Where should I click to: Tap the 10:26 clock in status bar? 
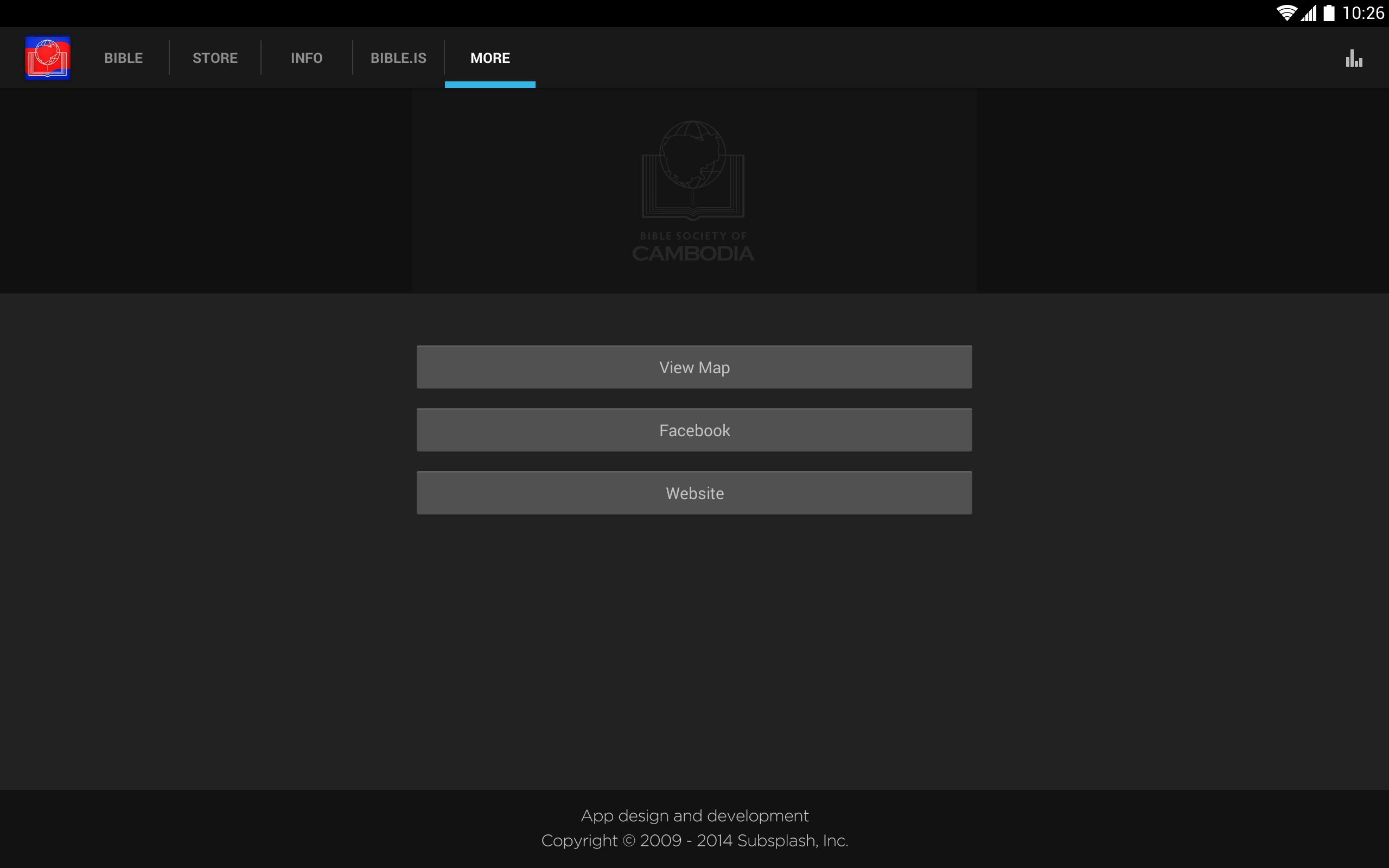point(1363,13)
